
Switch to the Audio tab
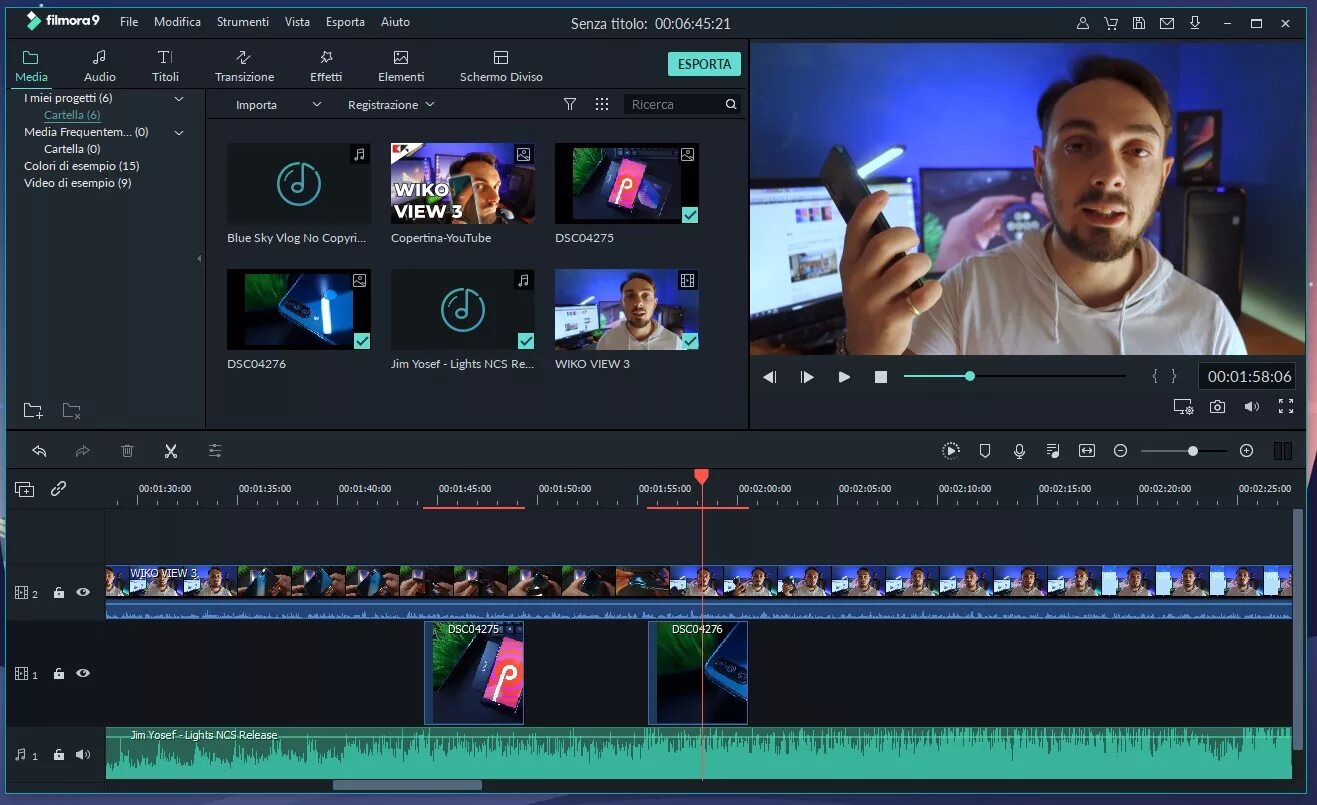[x=99, y=66]
